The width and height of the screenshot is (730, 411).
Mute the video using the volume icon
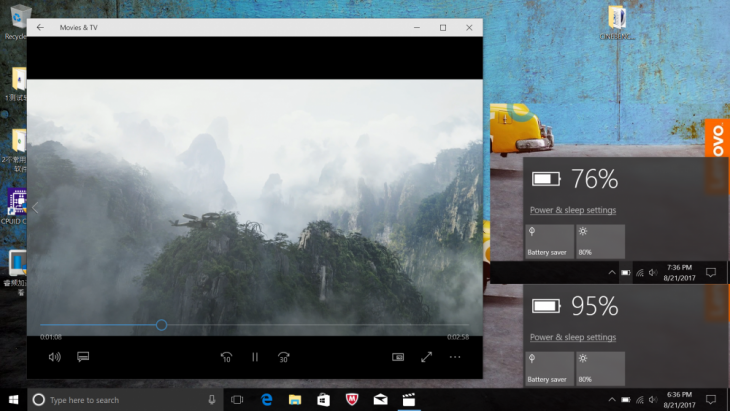click(x=54, y=357)
